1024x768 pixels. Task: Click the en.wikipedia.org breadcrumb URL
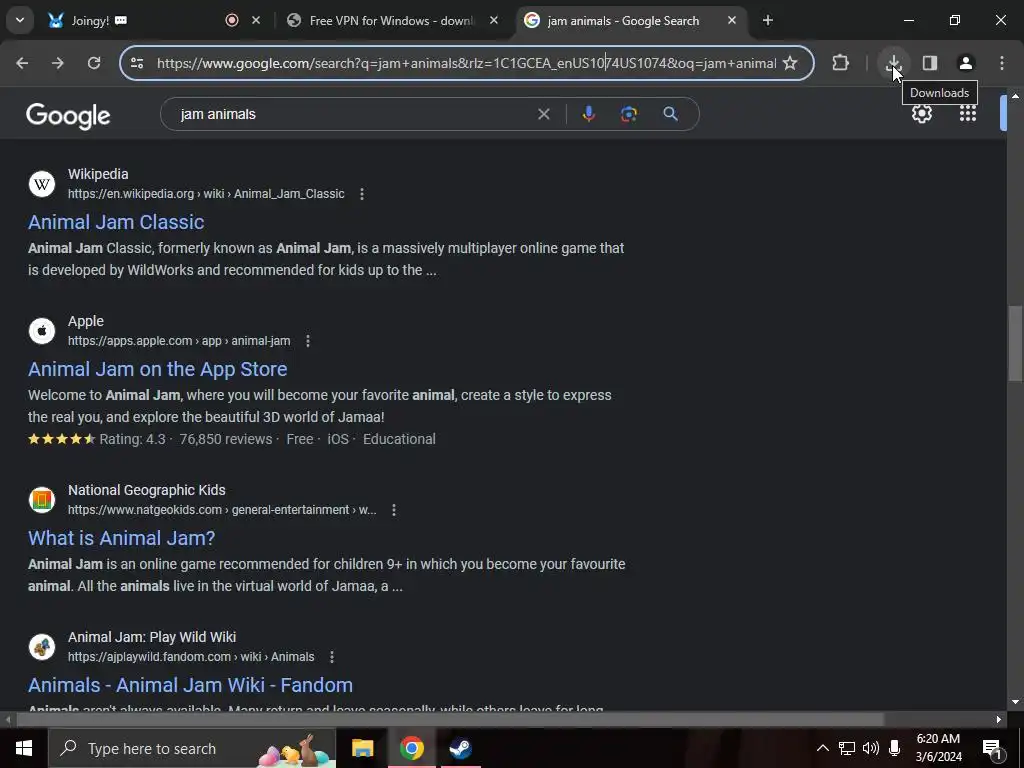(x=206, y=194)
